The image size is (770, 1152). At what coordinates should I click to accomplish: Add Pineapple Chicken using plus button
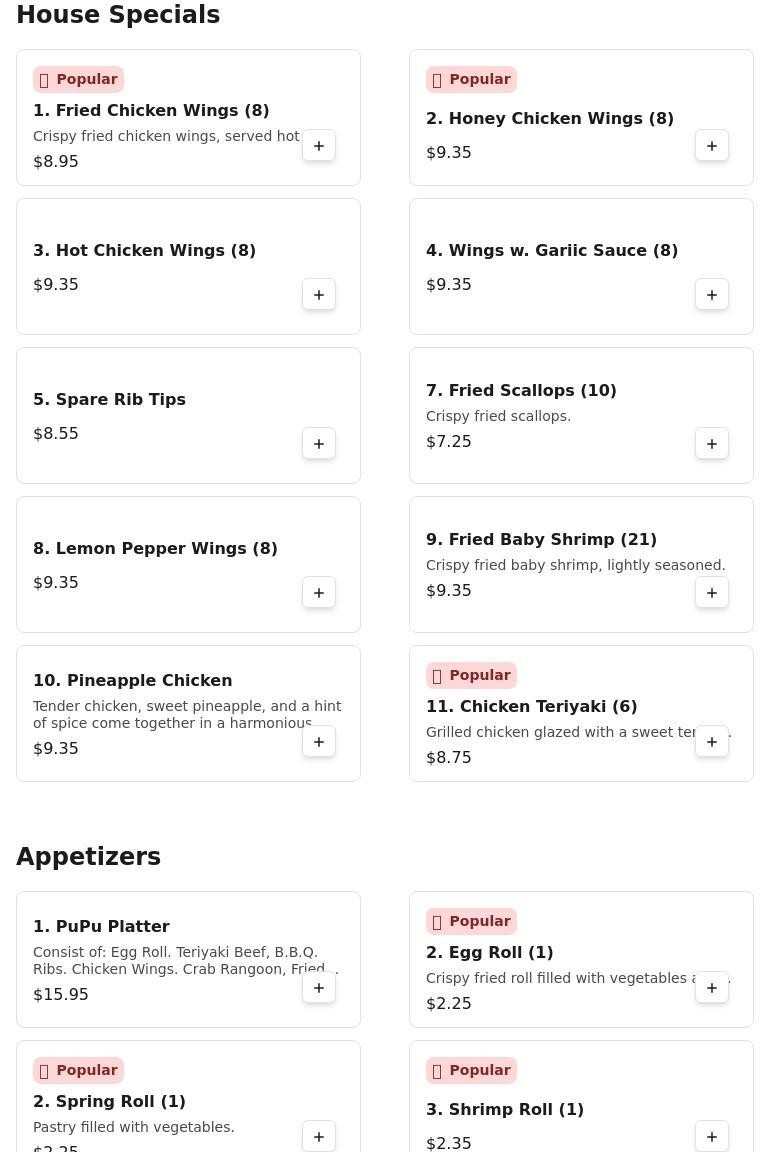pyautogui.click(x=319, y=742)
